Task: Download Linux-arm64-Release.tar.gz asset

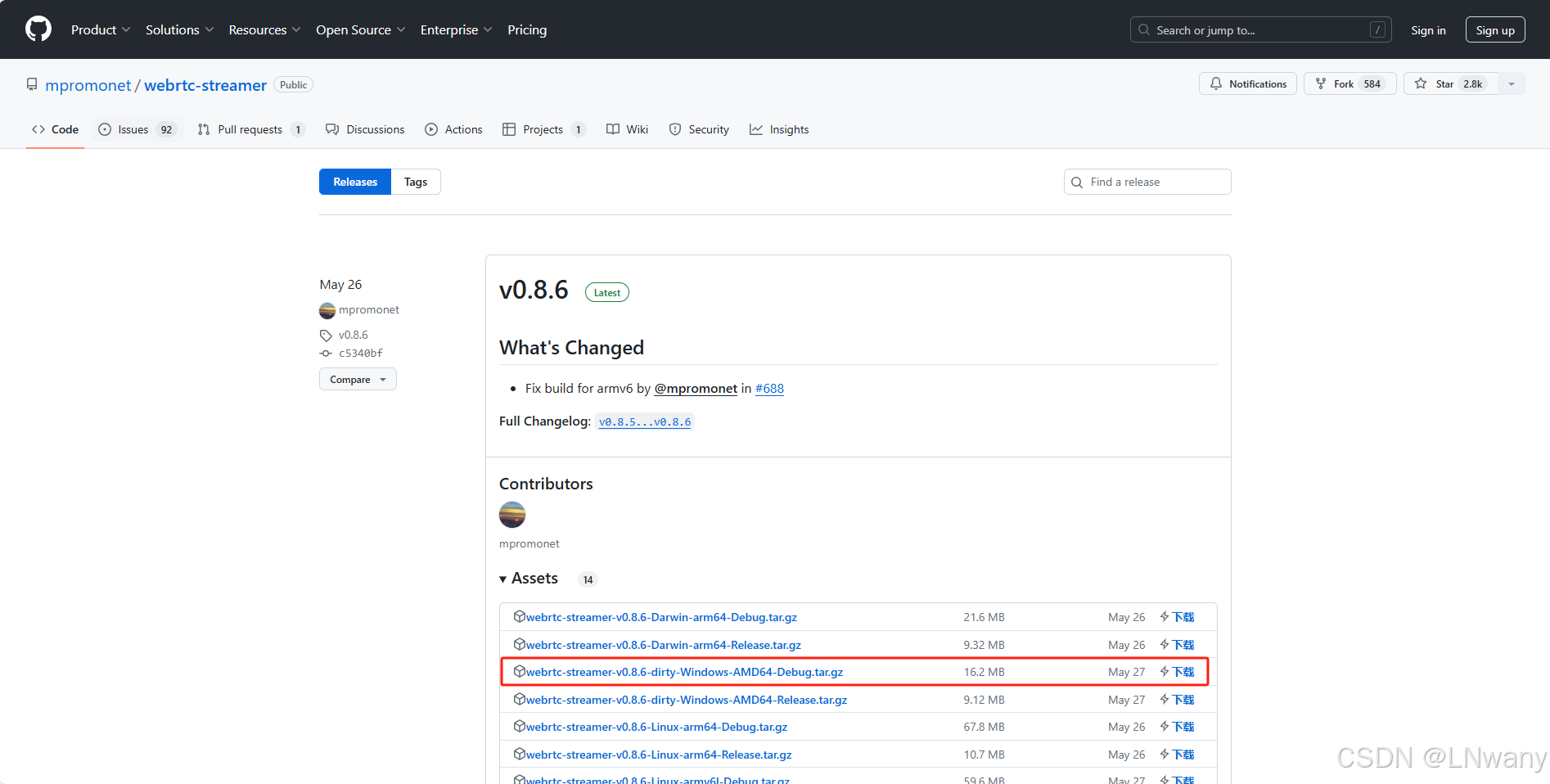Action: (x=659, y=755)
